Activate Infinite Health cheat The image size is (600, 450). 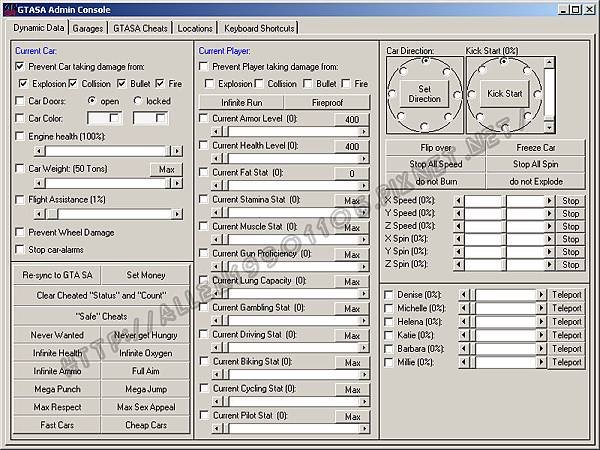57,353
